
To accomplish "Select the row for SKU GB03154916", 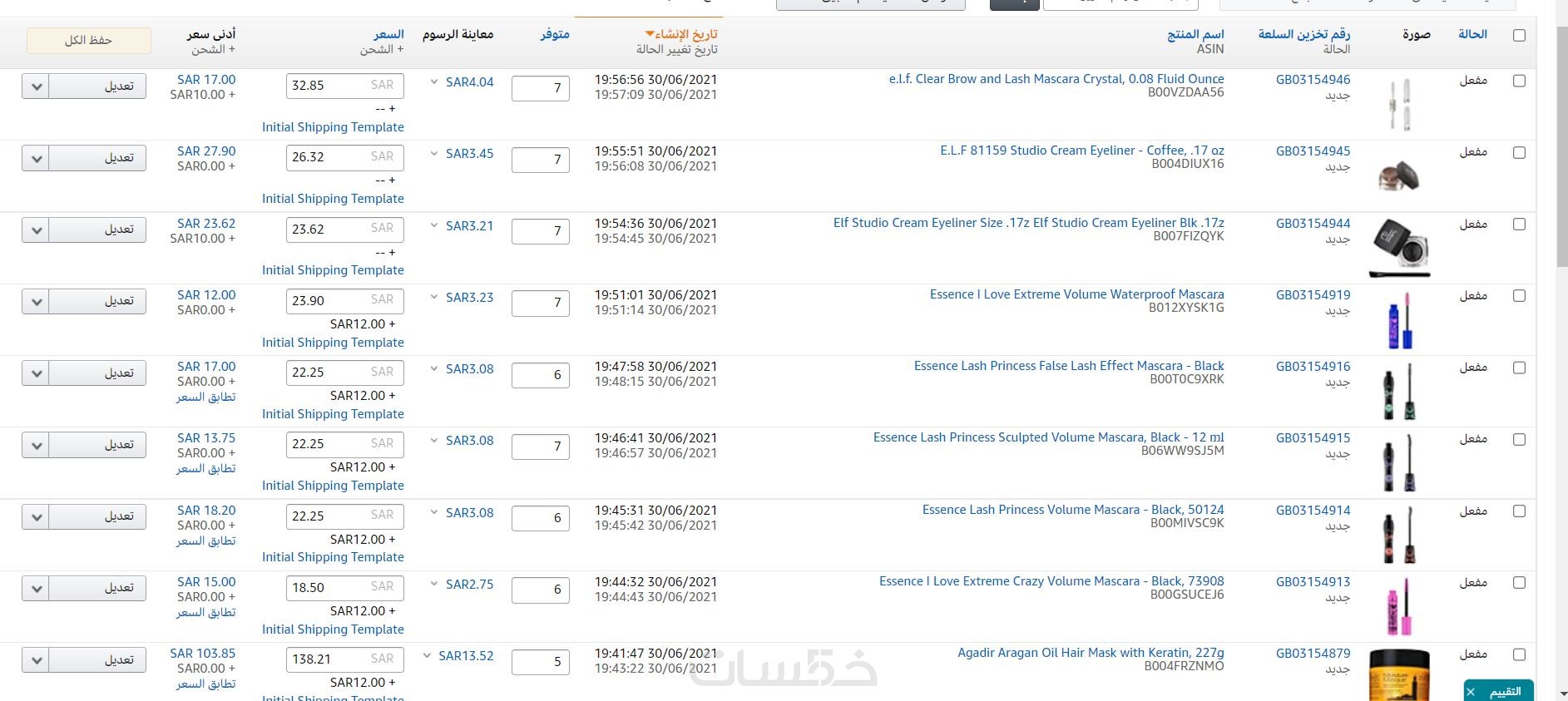I will click(1519, 368).
